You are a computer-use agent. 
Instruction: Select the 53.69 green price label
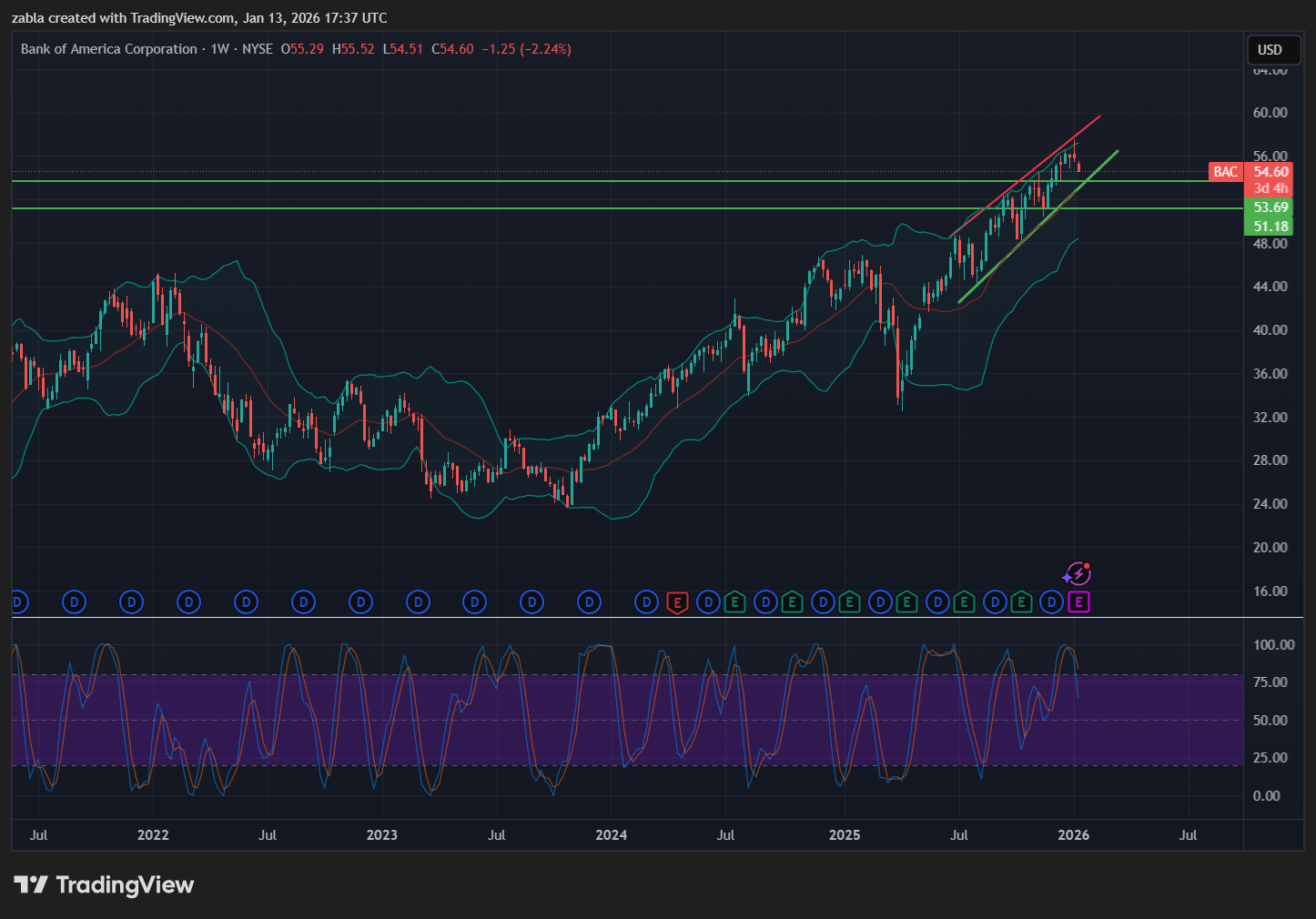pos(1270,207)
